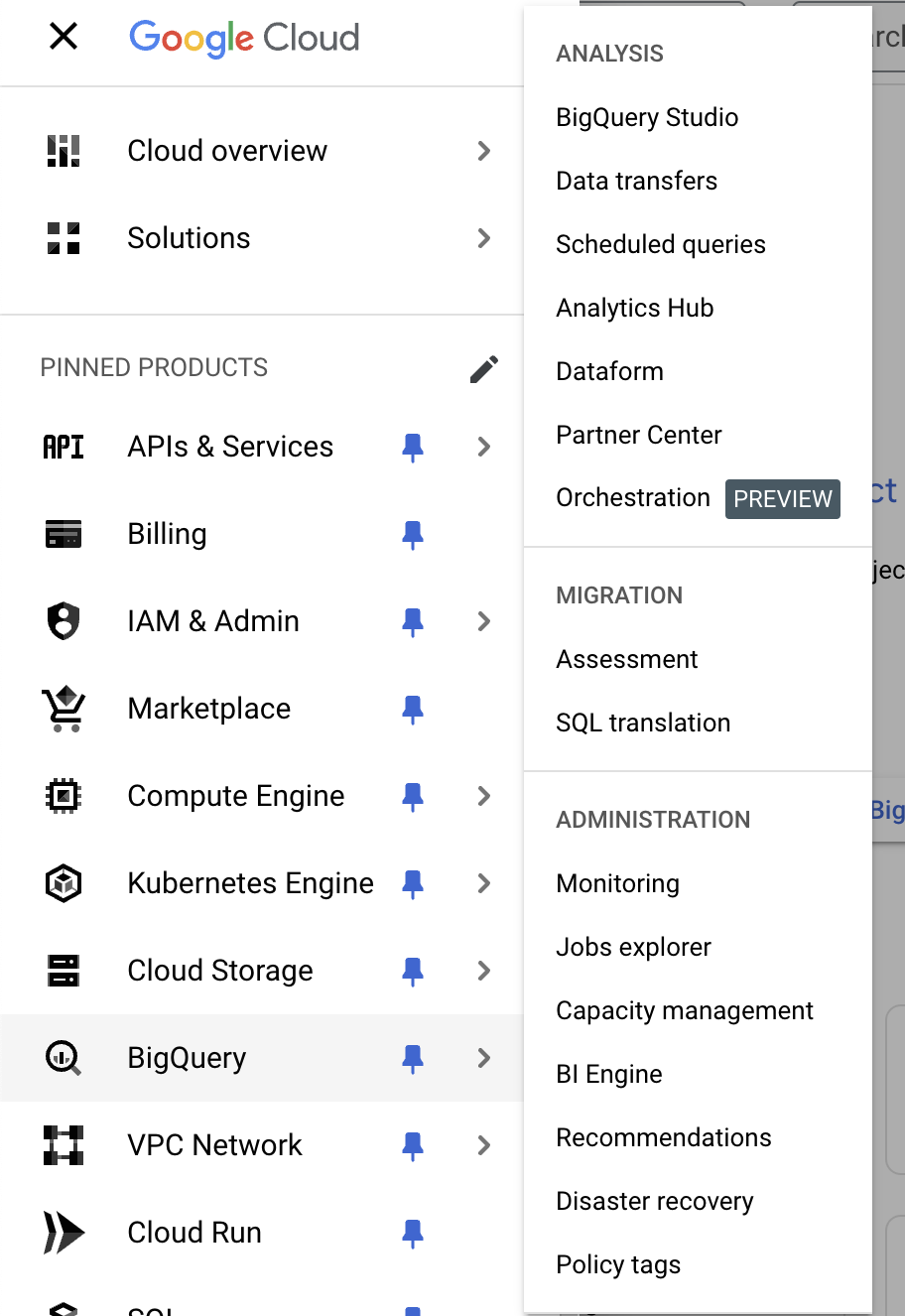
Task: Expand APIs & Services submenu chevron
Action: pos(484,447)
